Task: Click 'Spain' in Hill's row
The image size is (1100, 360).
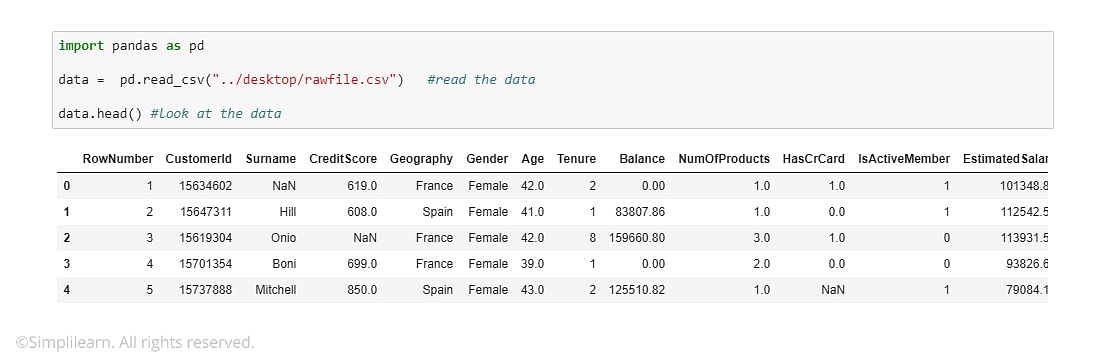Action: [x=438, y=212]
